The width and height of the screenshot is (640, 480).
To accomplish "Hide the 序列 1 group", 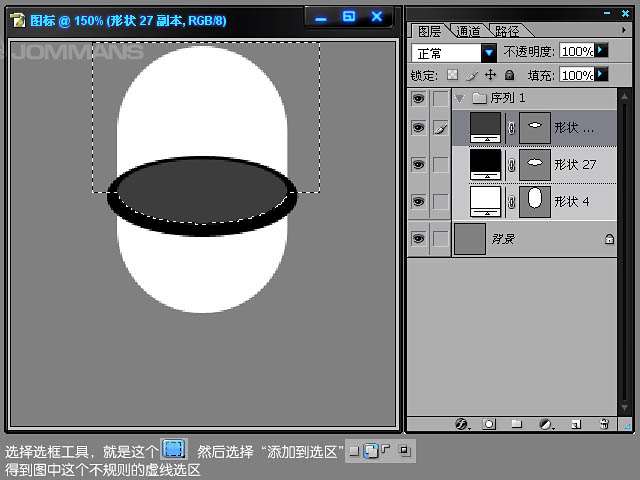I will click(x=418, y=98).
